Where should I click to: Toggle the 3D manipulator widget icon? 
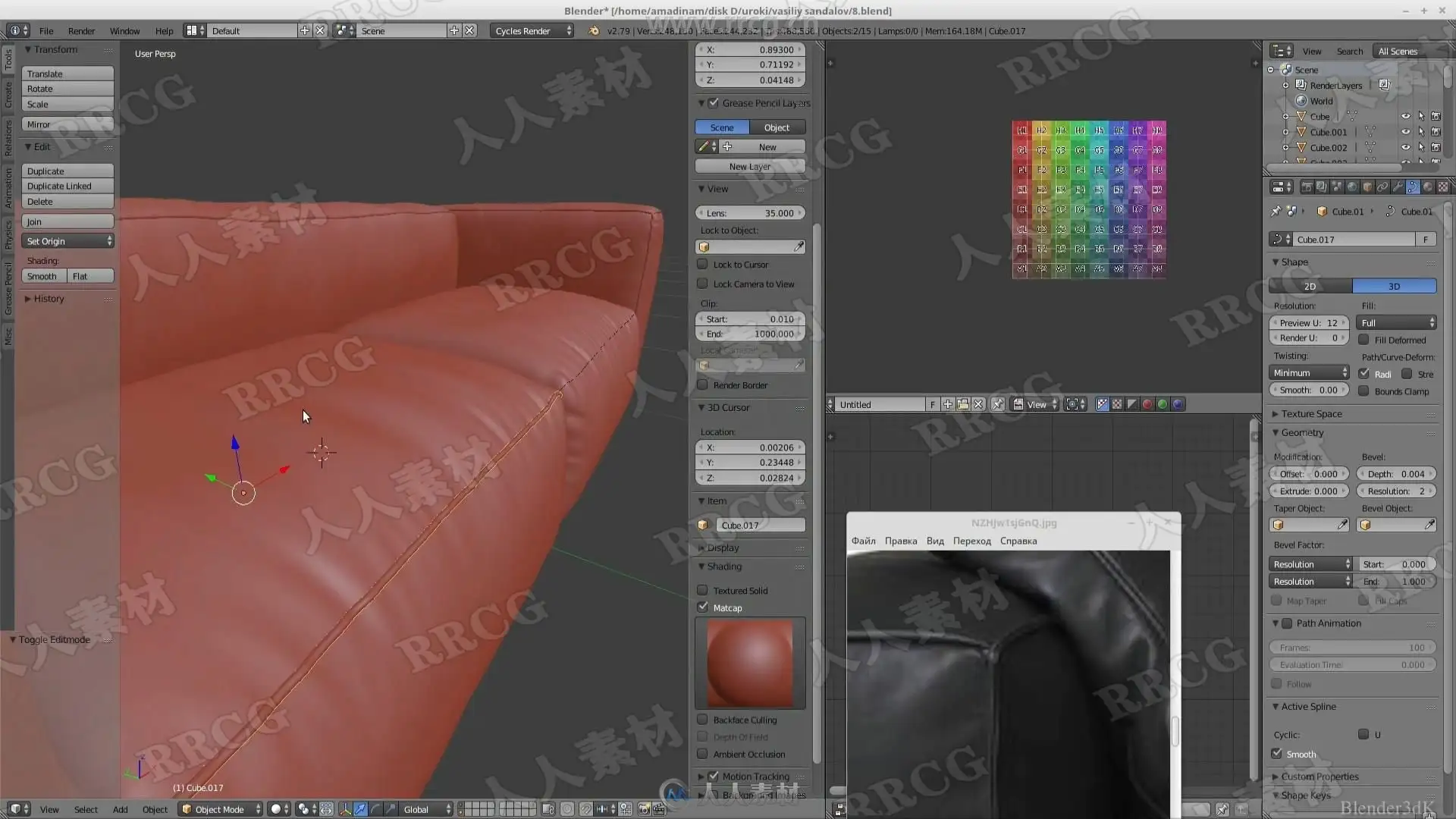(x=345, y=809)
